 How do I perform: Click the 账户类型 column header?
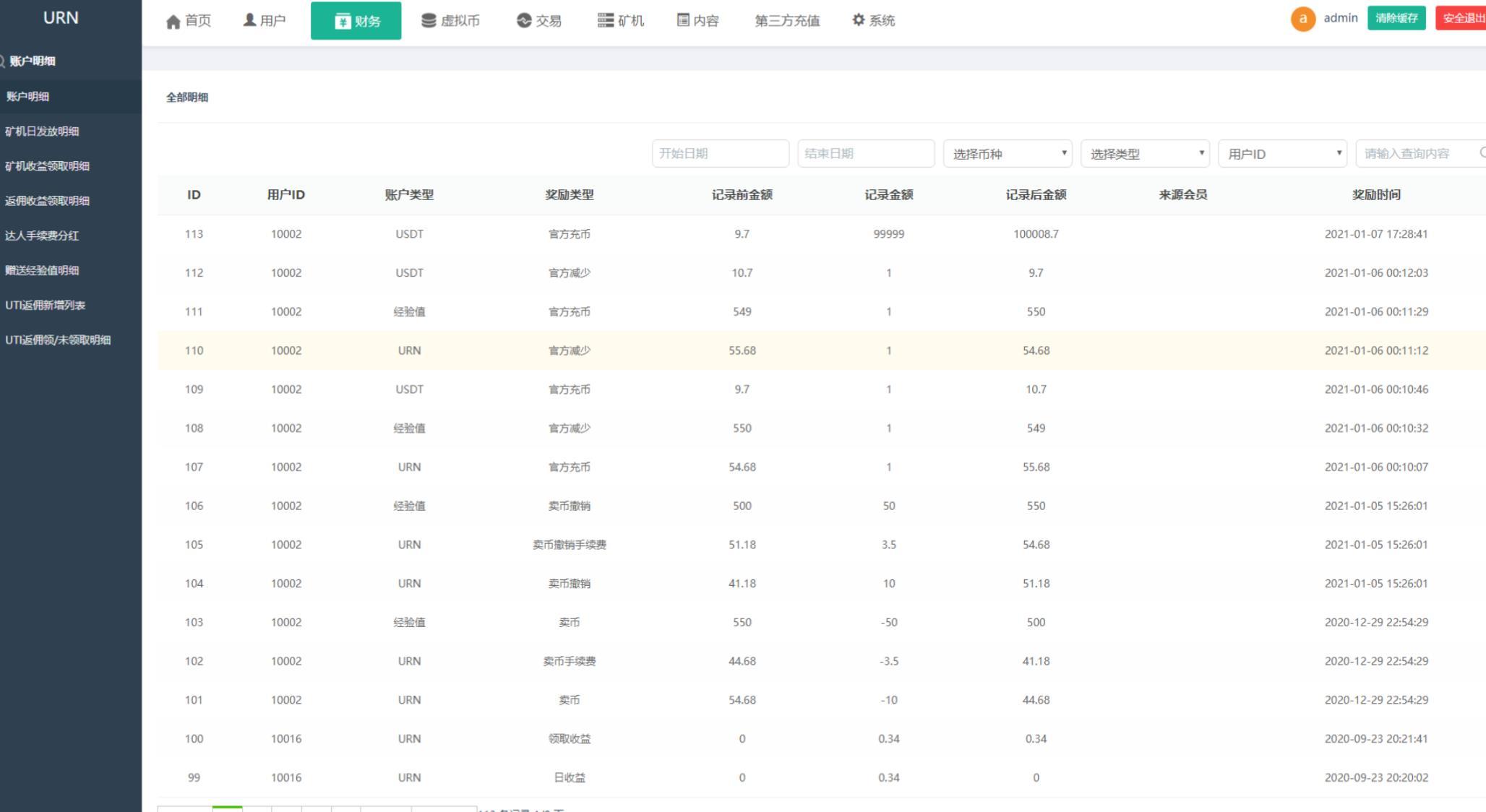coord(409,194)
